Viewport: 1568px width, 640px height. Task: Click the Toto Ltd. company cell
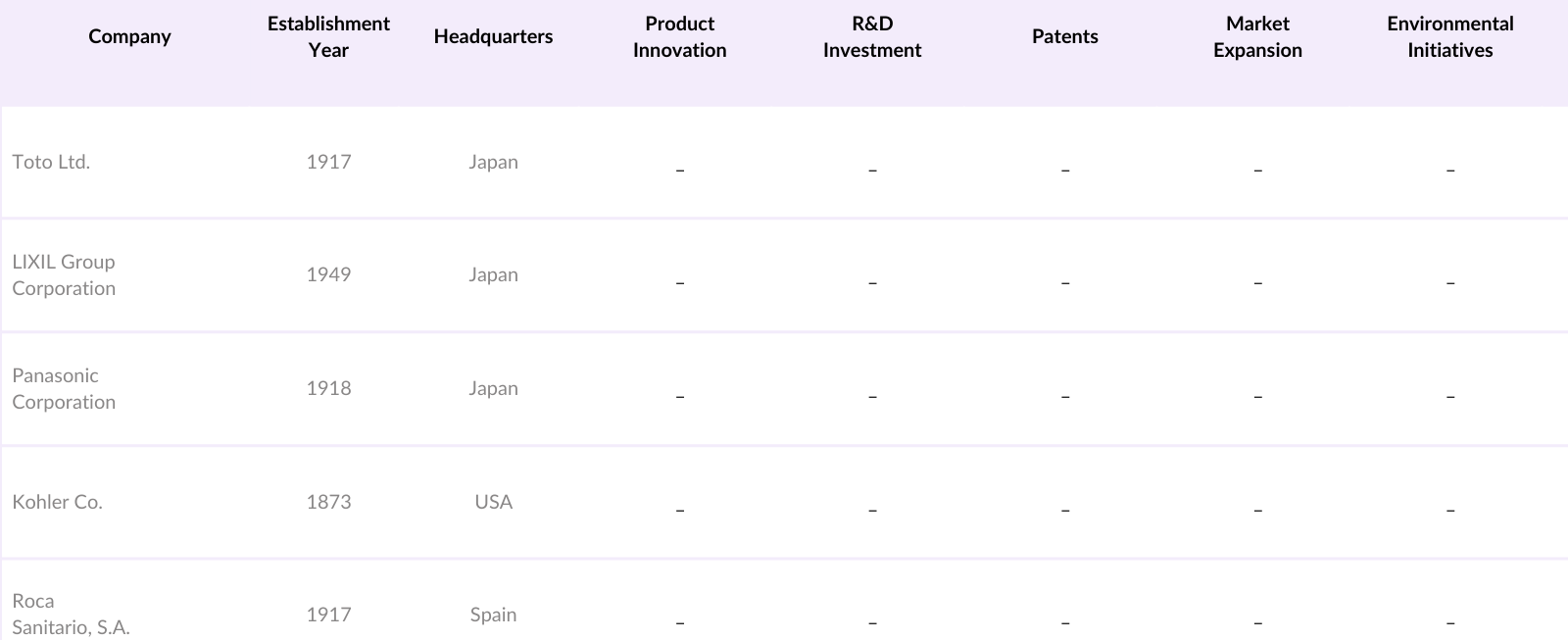51,162
